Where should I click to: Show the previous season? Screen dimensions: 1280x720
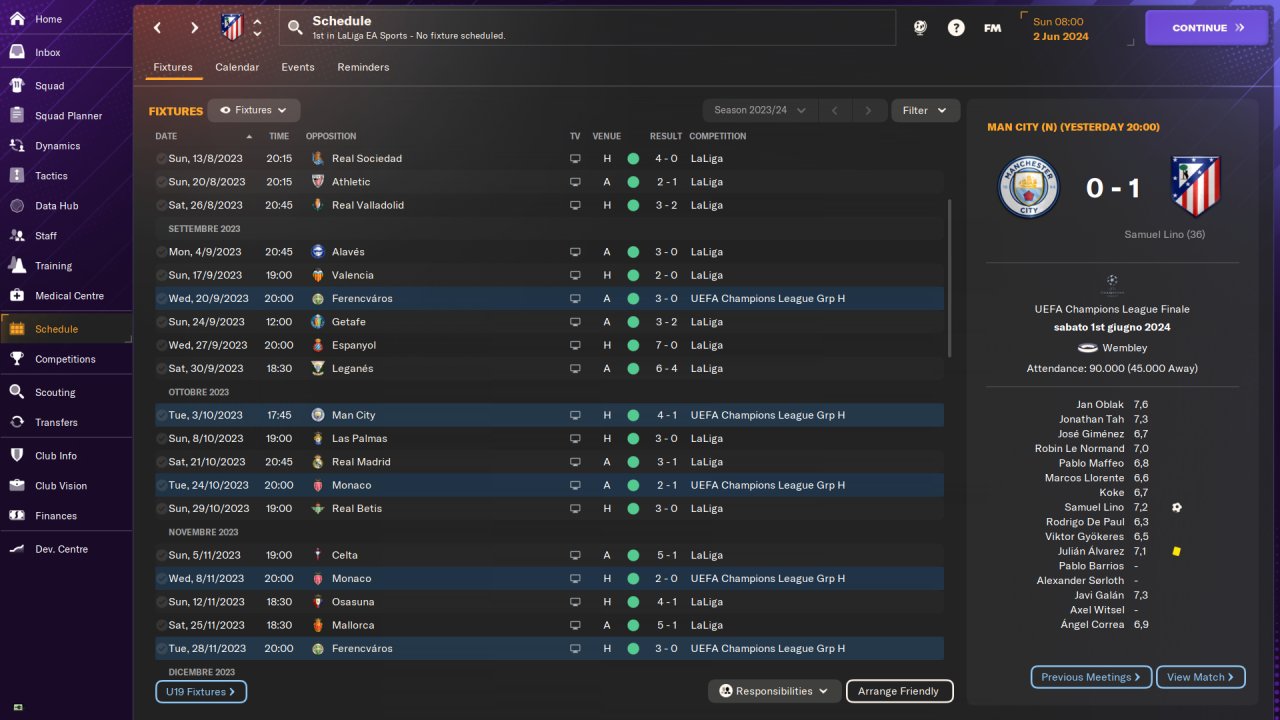tap(834, 110)
